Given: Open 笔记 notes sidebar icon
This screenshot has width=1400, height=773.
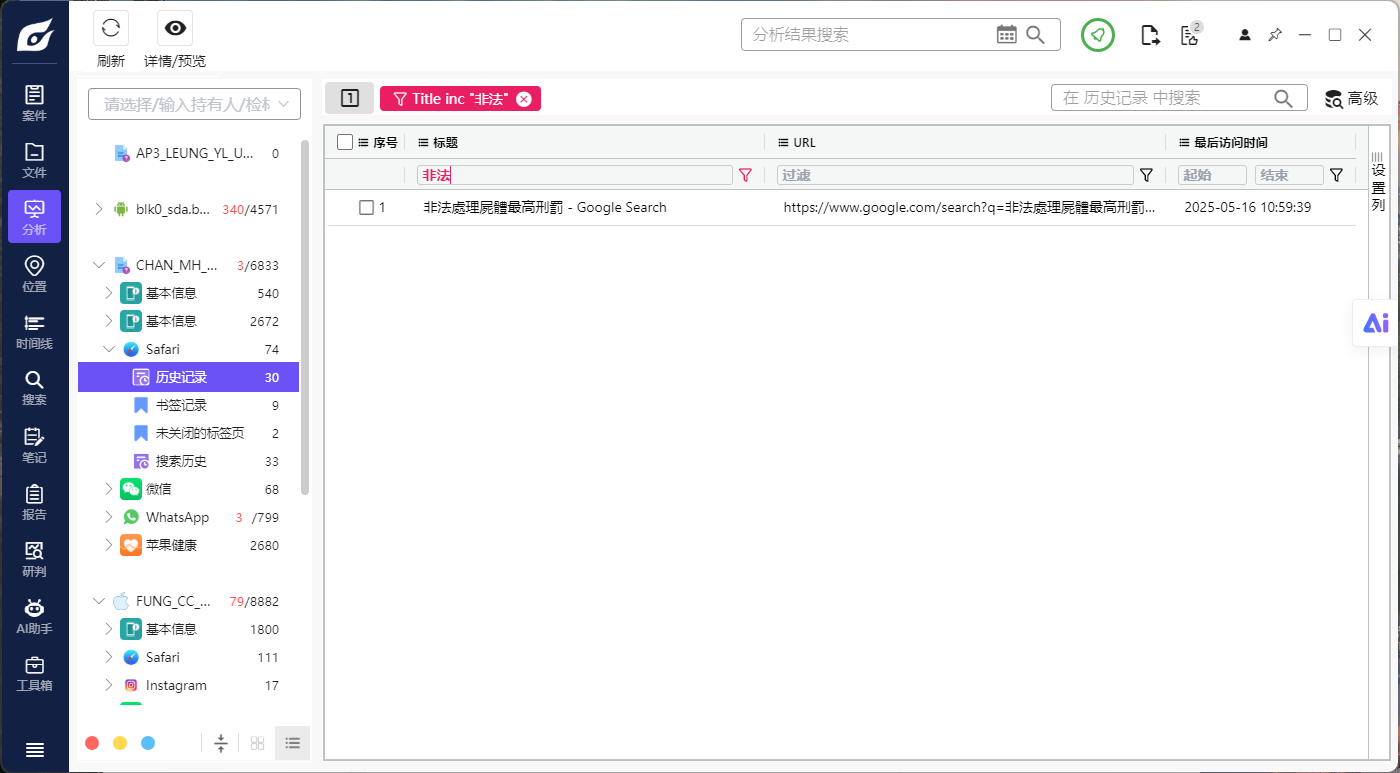Looking at the screenshot, I should pyautogui.click(x=34, y=445).
